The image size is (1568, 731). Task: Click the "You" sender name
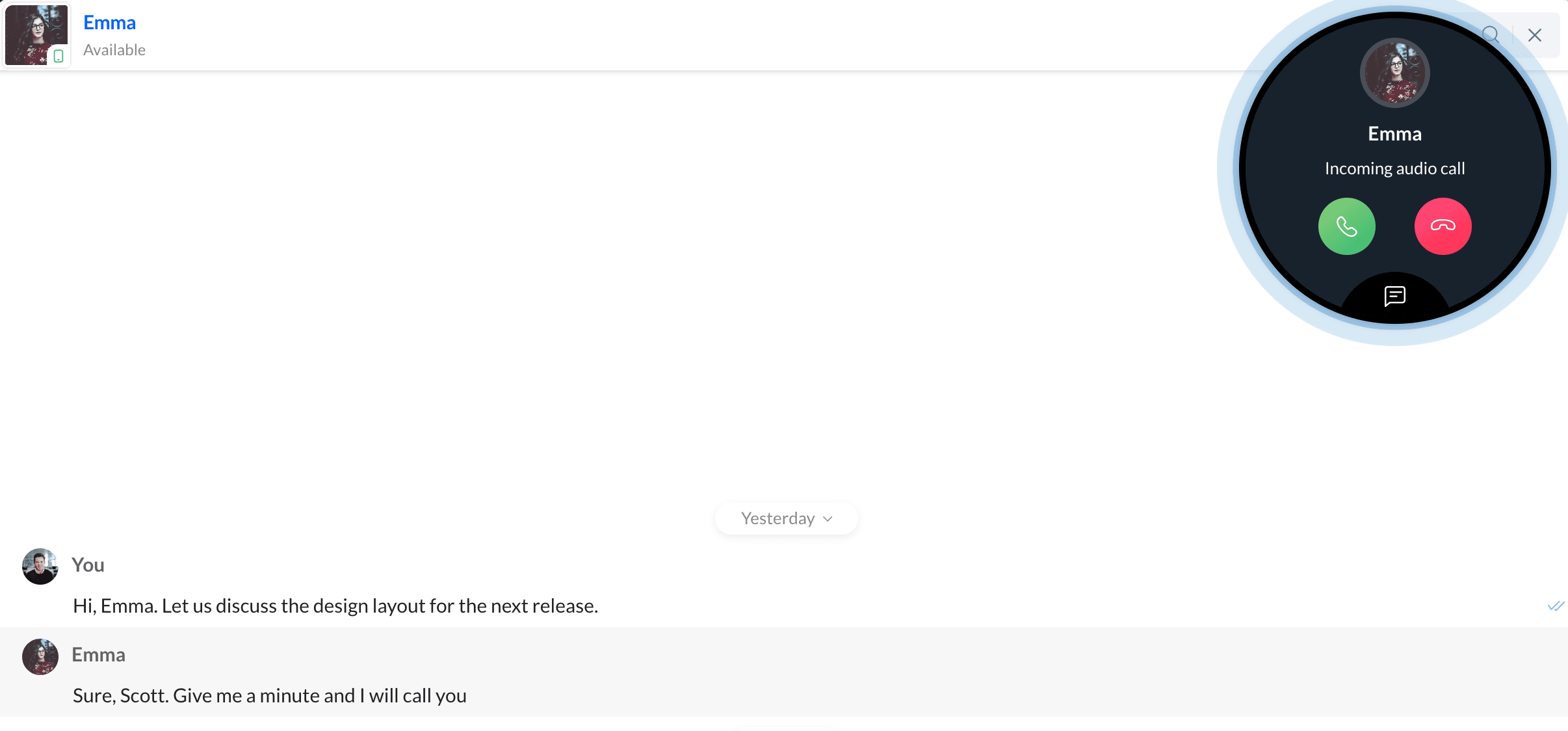(88, 565)
